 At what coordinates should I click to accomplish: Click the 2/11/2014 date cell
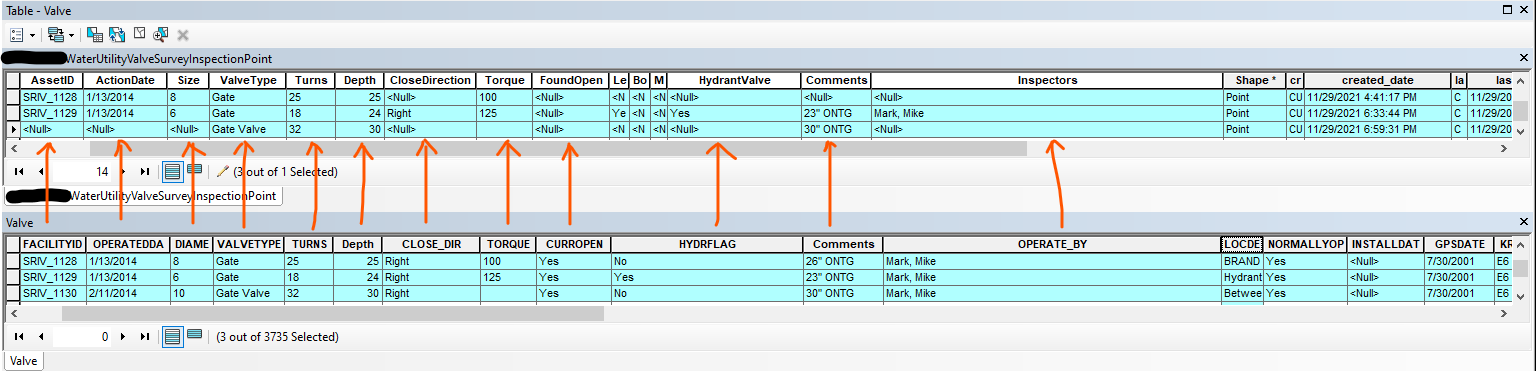tap(128, 294)
